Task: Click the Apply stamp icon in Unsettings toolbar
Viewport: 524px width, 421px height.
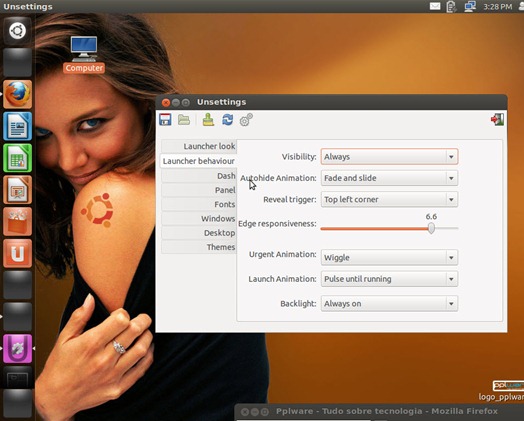Action: tap(208, 120)
